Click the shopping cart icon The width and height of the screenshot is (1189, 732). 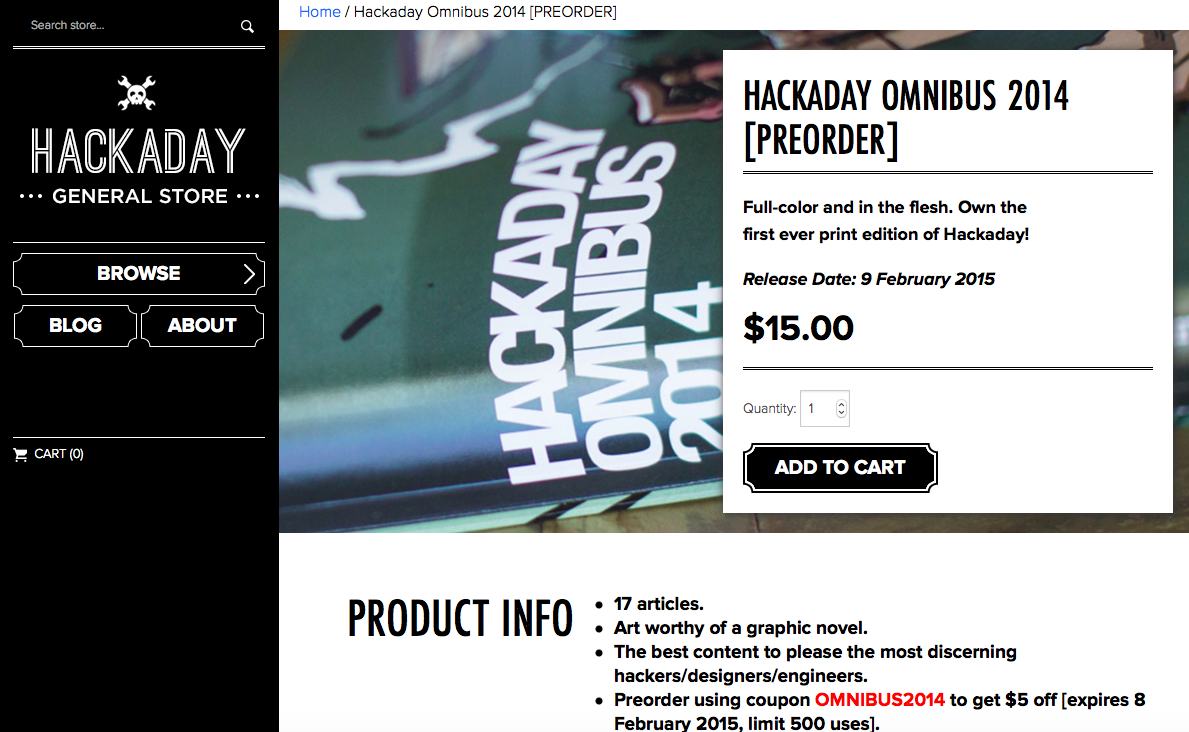coord(20,454)
